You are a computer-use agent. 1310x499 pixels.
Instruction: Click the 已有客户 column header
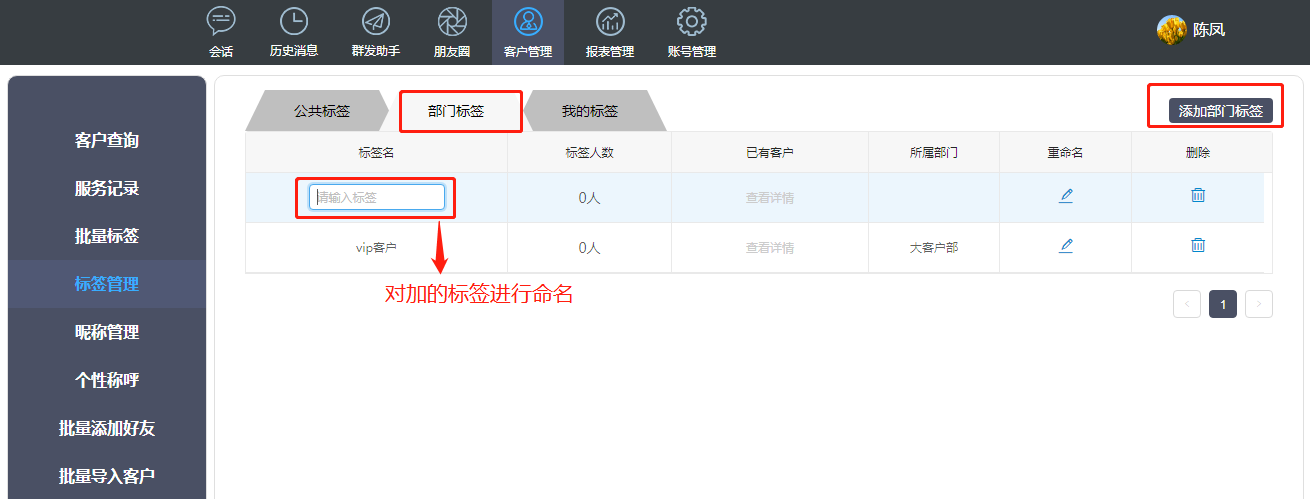pyautogui.click(x=770, y=153)
